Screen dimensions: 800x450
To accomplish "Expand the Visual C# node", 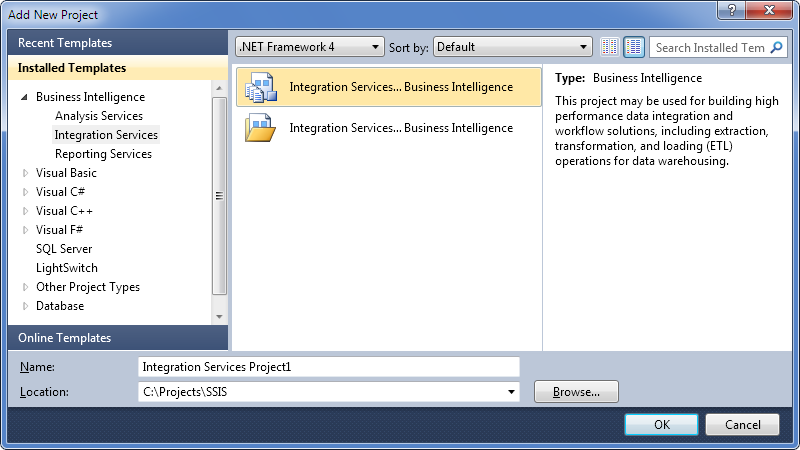I will pyautogui.click(x=25, y=192).
